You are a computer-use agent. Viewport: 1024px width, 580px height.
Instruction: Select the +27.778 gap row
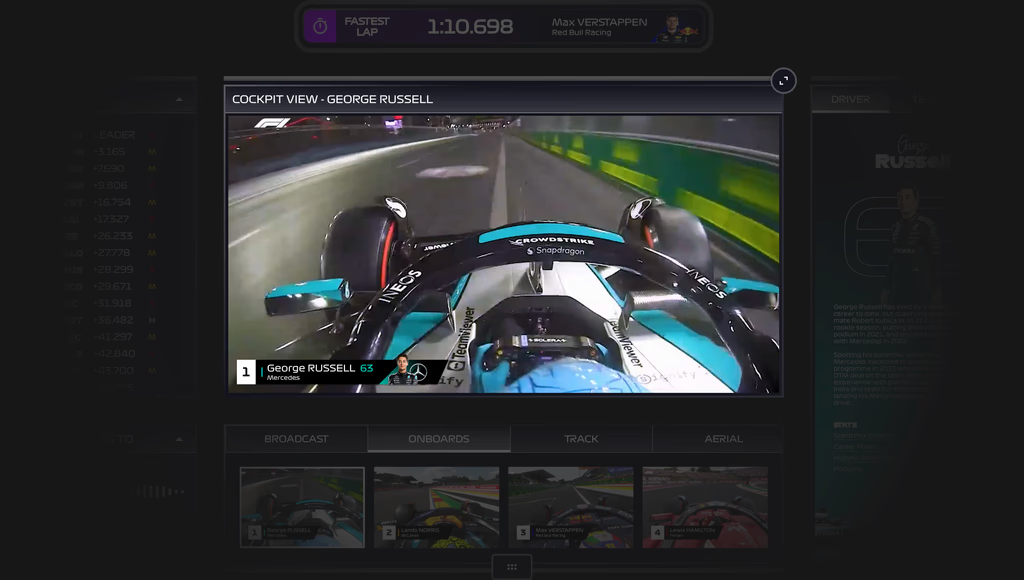pos(113,253)
